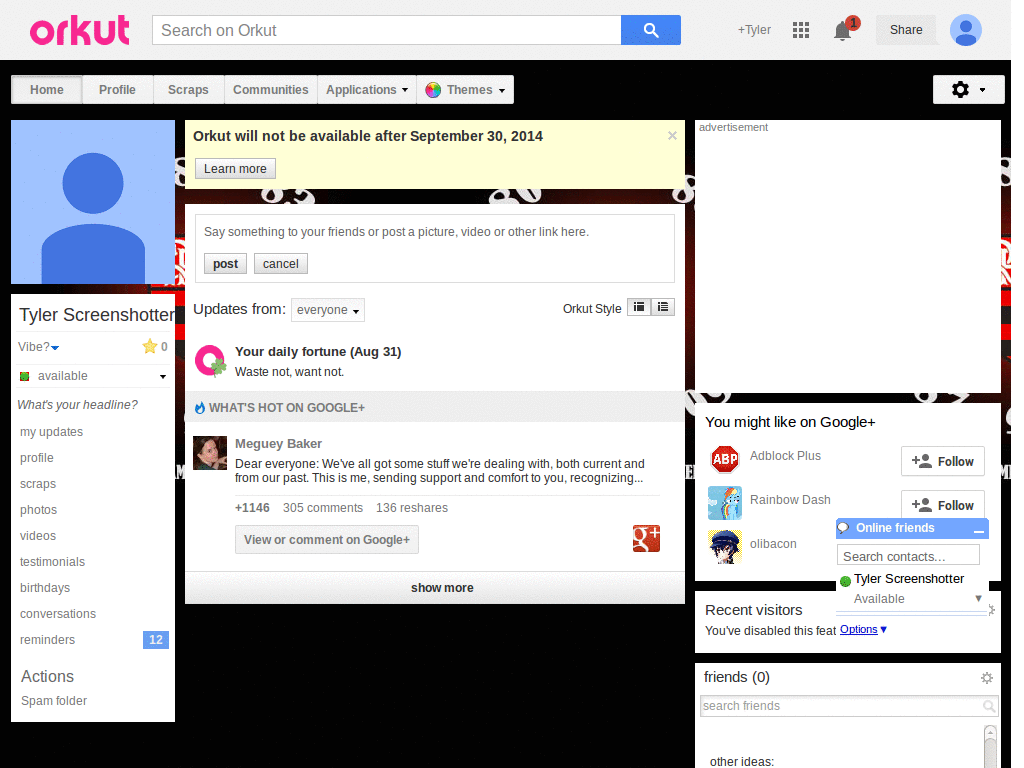1024x768 pixels.
Task: Click the What's Hot flame icon
Action: [x=200, y=408]
